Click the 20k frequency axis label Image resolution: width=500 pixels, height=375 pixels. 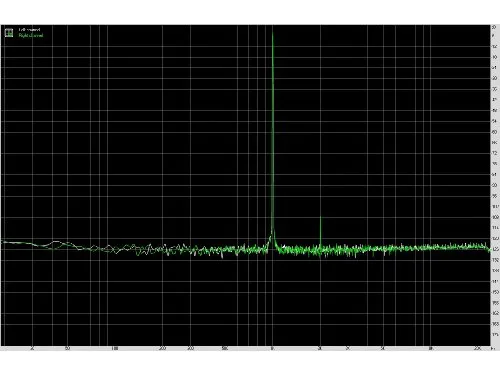click(478, 349)
